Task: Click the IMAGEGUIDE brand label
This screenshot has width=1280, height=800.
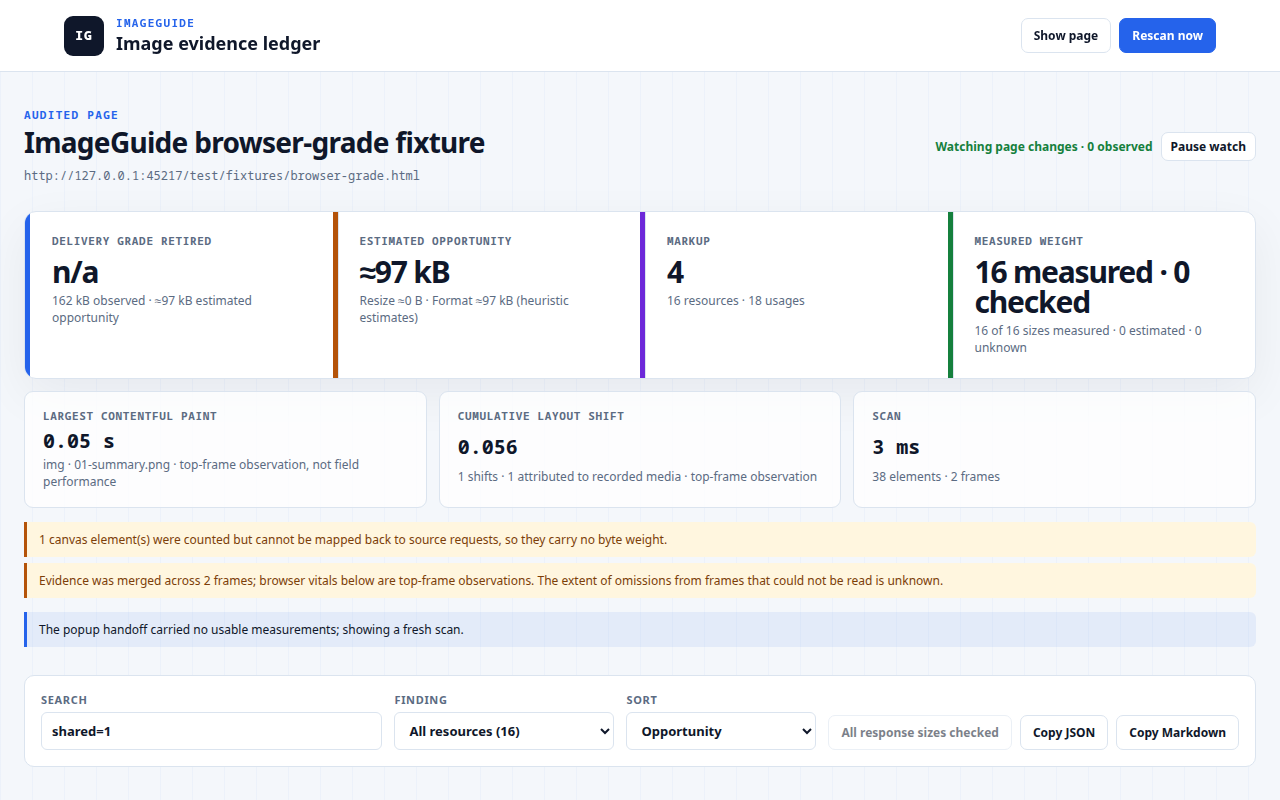Action: click(155, 23)
